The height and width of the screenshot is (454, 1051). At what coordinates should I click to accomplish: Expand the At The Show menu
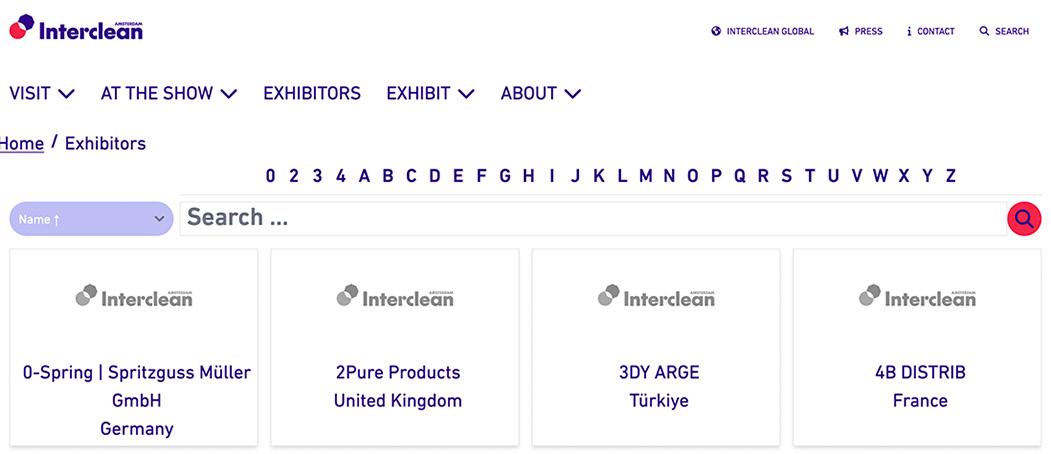tap(169, 93)
